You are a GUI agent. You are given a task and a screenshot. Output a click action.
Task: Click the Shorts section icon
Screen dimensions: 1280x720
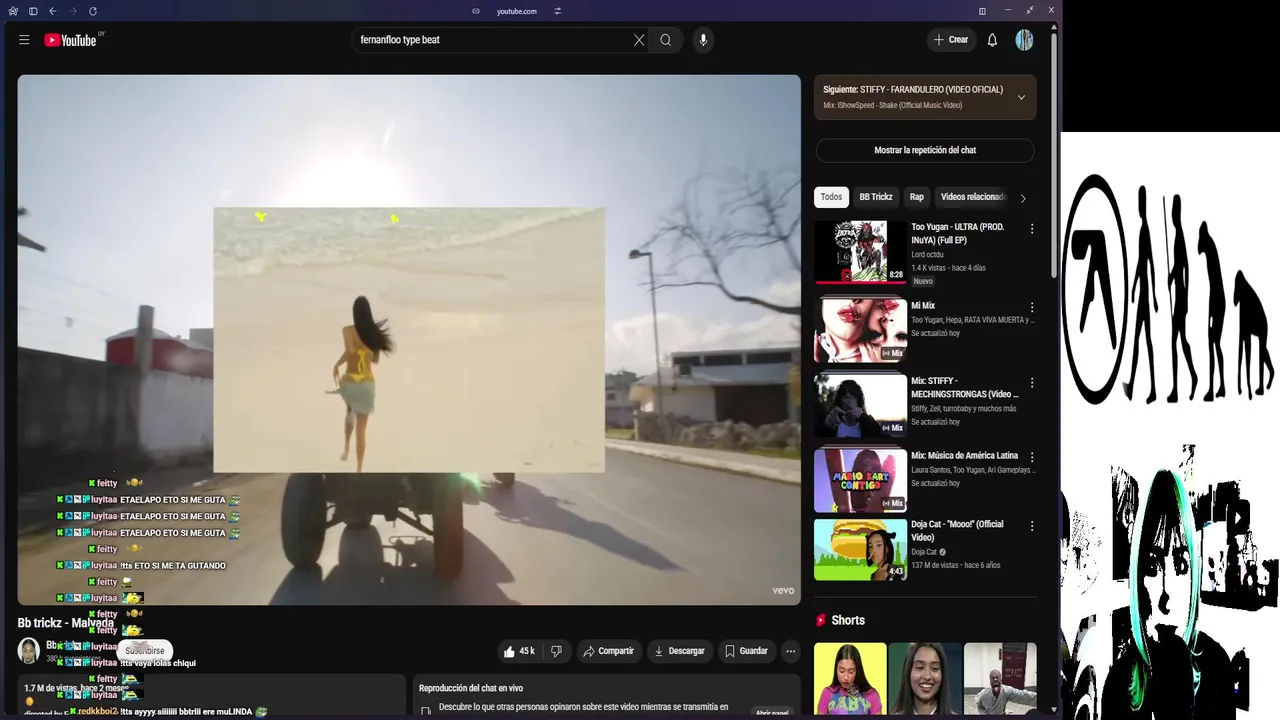point(821,620)
